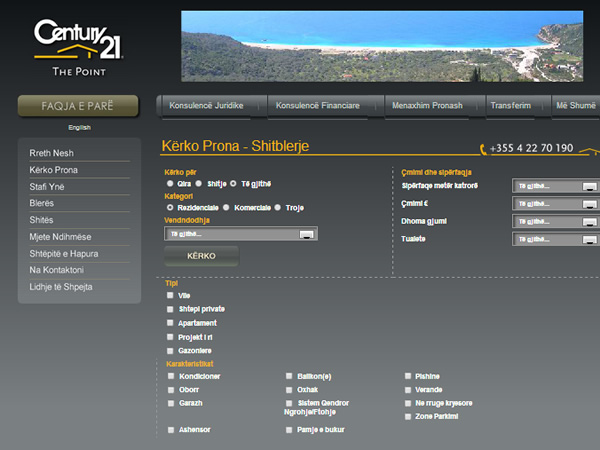Tick the Garazh checkbox
The width and height of the screenshot is (600, 450).
(x=170, y=403)
